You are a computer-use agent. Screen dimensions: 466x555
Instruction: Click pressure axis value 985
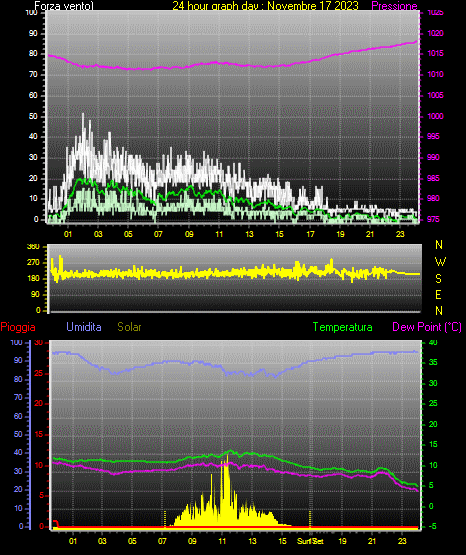tap(433, 178)
